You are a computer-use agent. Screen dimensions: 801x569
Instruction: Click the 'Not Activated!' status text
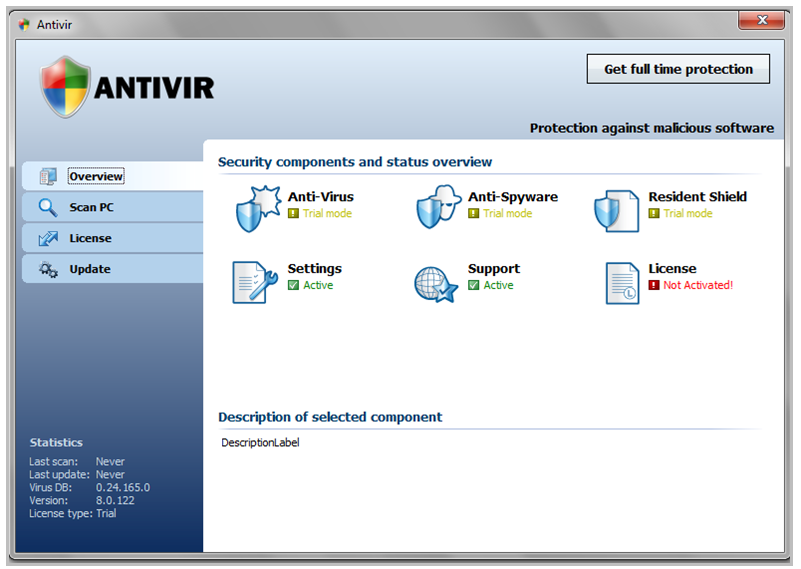(x=698, y=285)
